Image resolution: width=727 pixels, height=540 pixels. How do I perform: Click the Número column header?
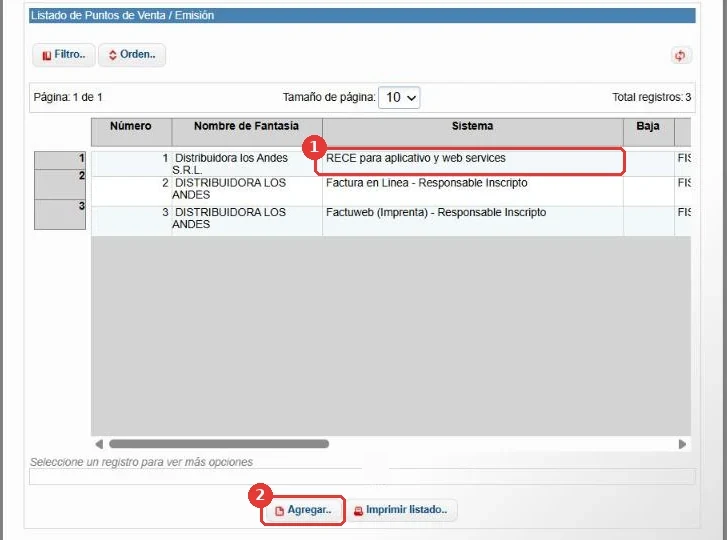tap(131, 132)
